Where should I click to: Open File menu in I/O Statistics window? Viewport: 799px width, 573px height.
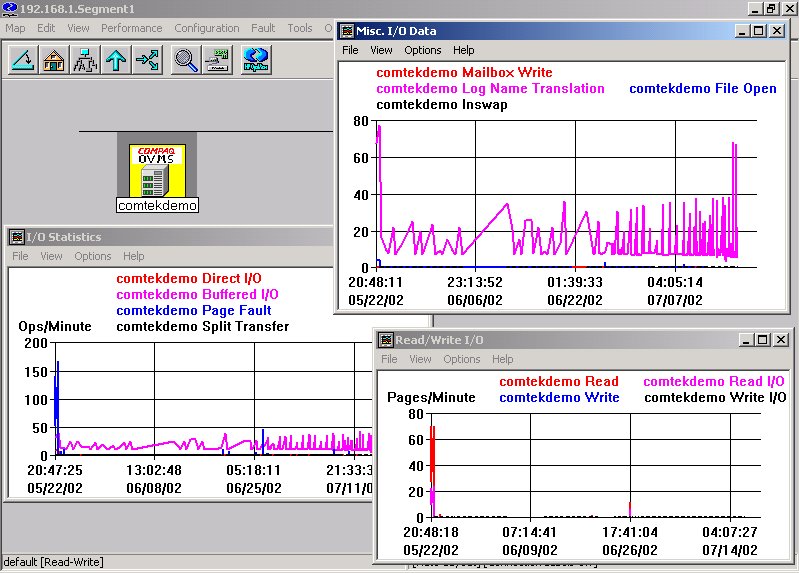pos(20,256)
